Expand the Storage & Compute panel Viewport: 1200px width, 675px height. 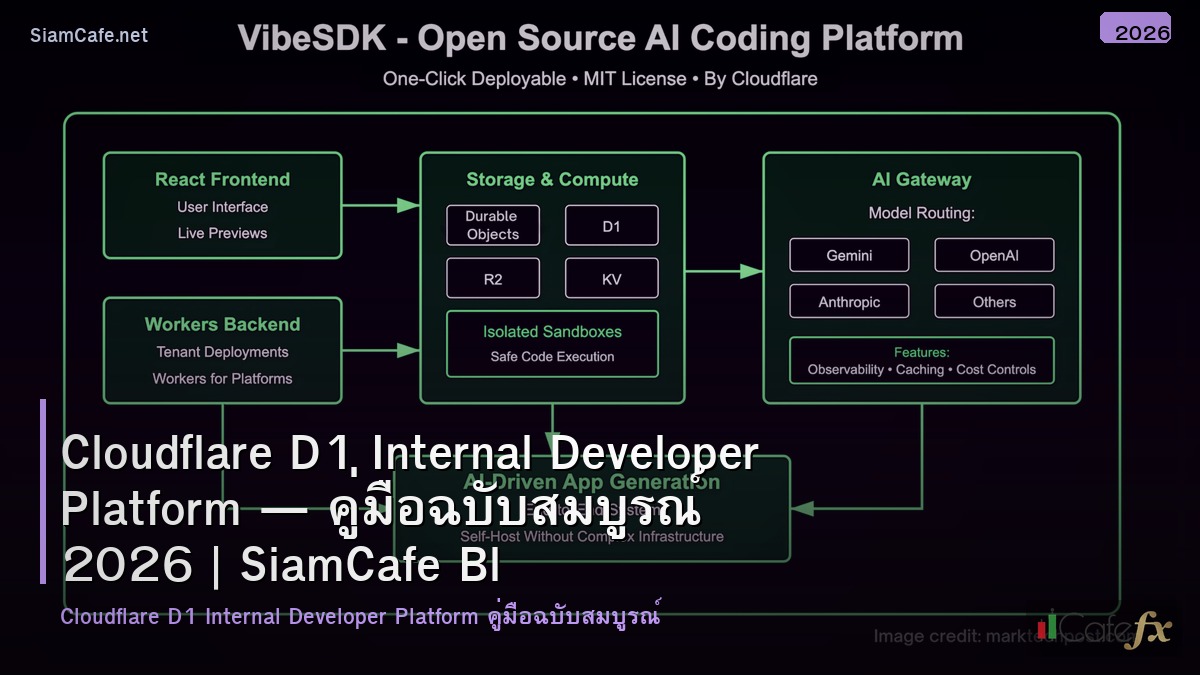tap(551, 179)
